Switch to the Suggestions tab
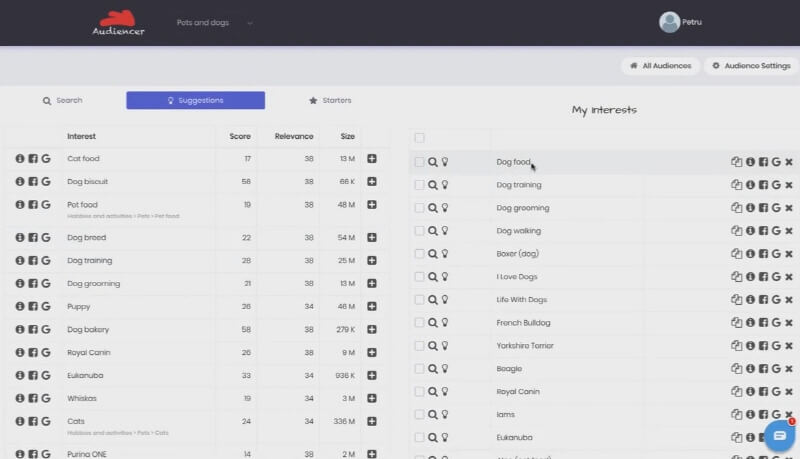This screenshot has width=800, height=459. [195, 100]
